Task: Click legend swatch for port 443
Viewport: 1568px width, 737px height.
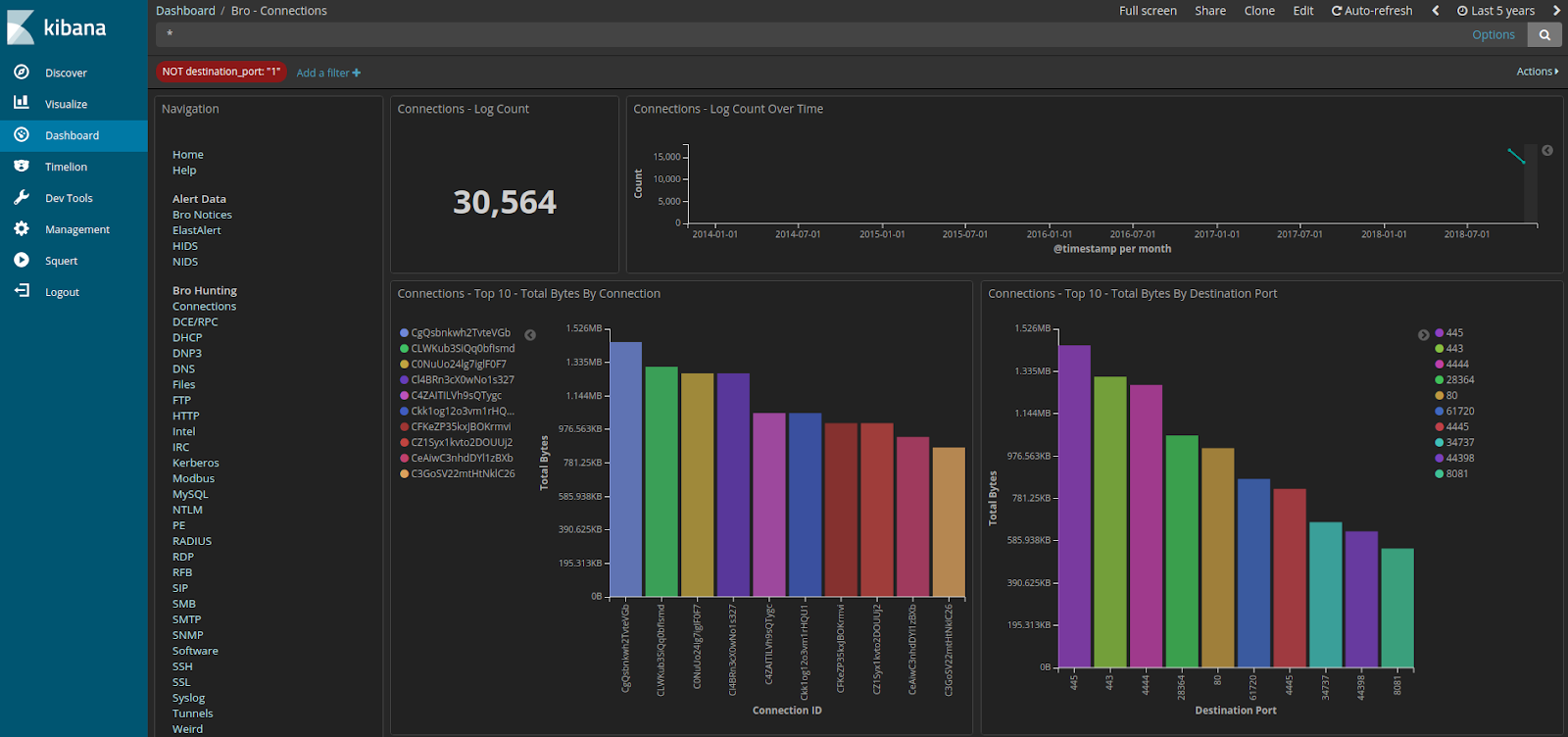Action: pyautogui.click(x=1440, y=349)
